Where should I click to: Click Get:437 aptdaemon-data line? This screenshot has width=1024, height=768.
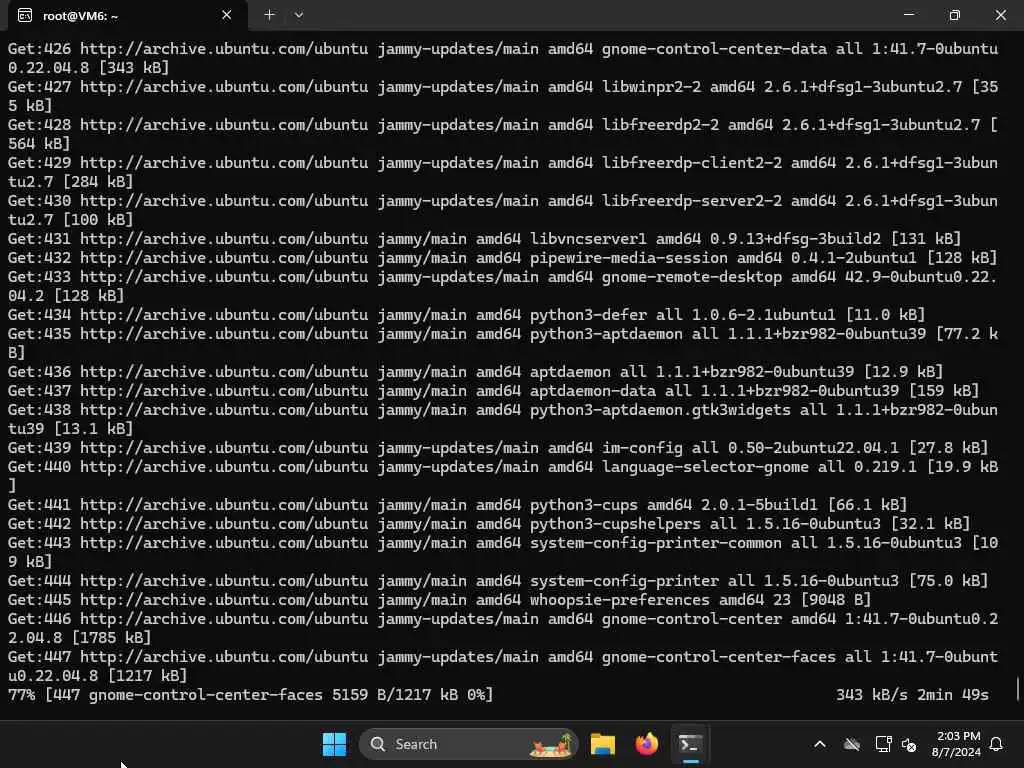pos(494,391)
